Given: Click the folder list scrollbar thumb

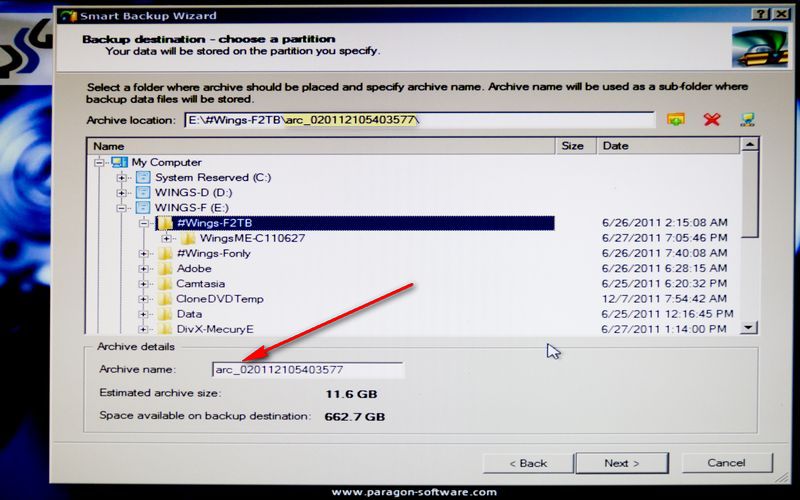Looking at the screenshot, I should [x=749, y=195].
